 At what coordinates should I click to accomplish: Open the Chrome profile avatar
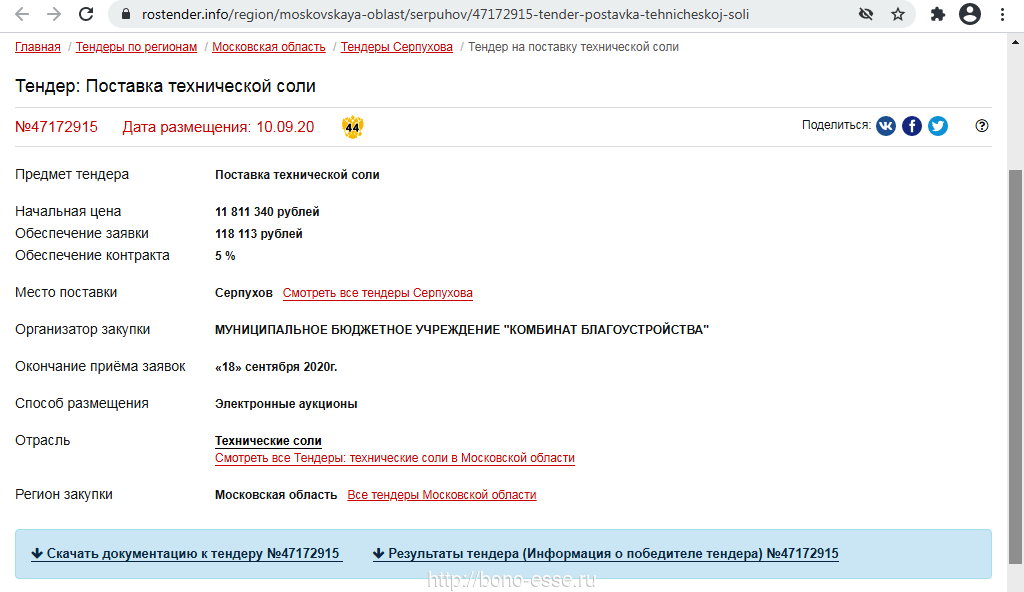970,14
